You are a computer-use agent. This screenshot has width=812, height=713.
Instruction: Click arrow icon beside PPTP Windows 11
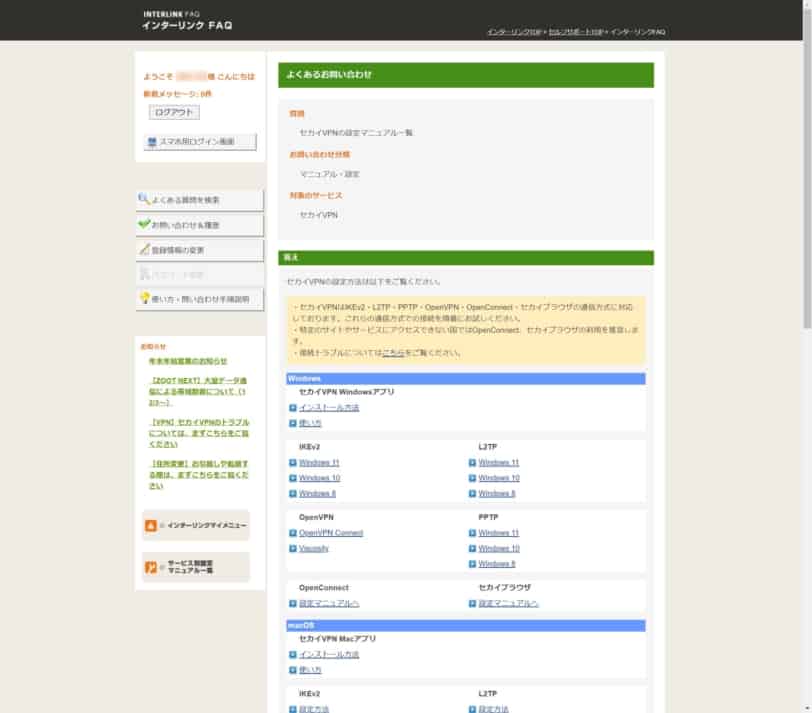pos(472,533)
